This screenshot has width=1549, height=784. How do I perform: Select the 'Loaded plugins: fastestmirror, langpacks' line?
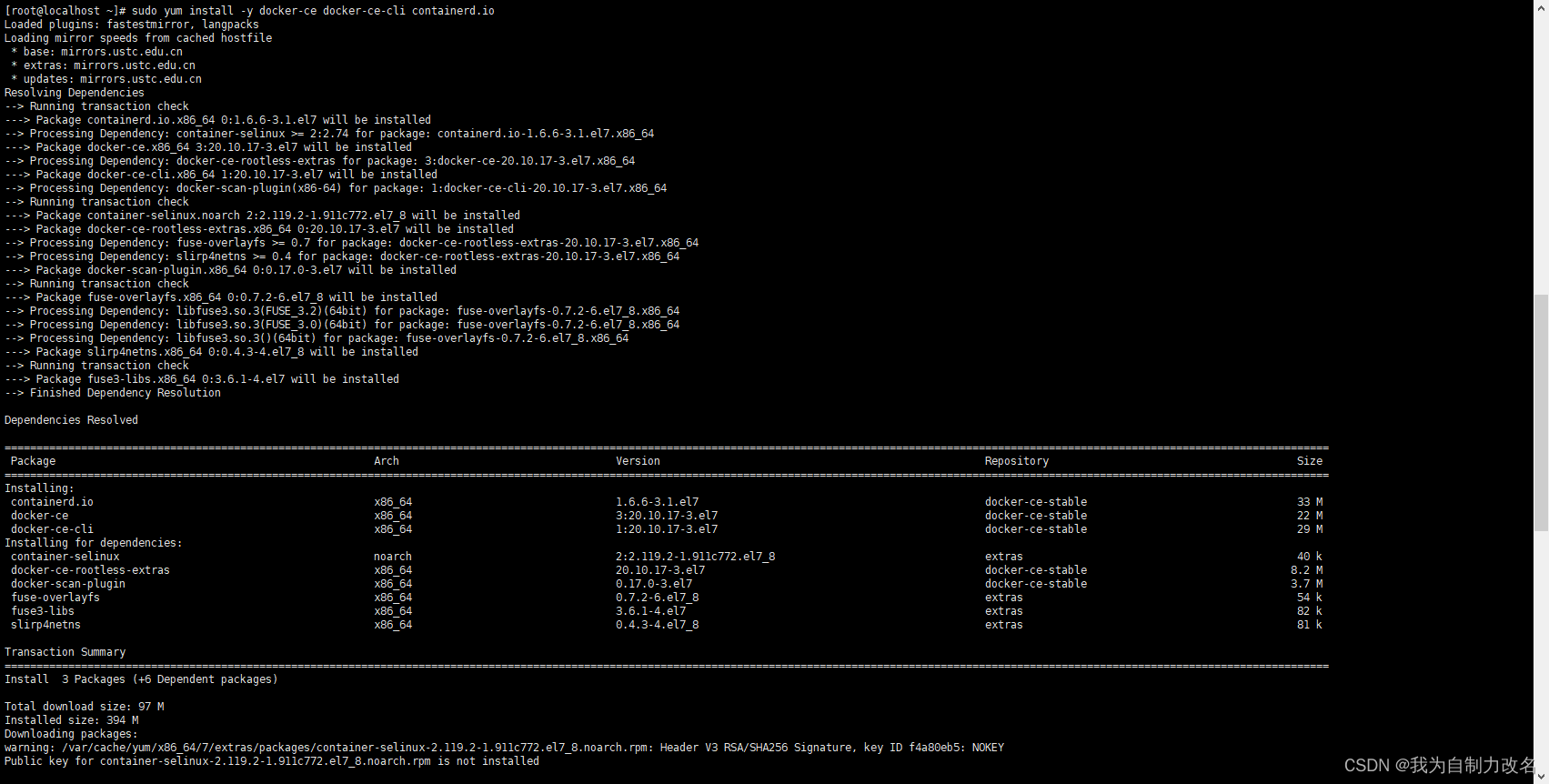point(132,25)
